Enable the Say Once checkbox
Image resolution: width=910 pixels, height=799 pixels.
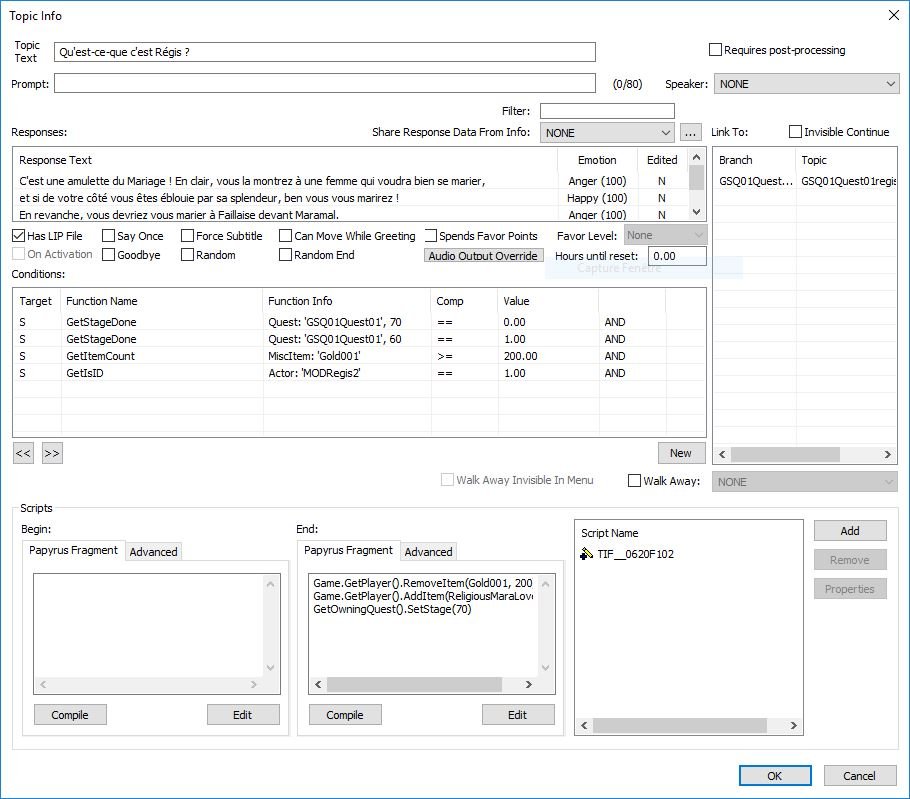108,236
